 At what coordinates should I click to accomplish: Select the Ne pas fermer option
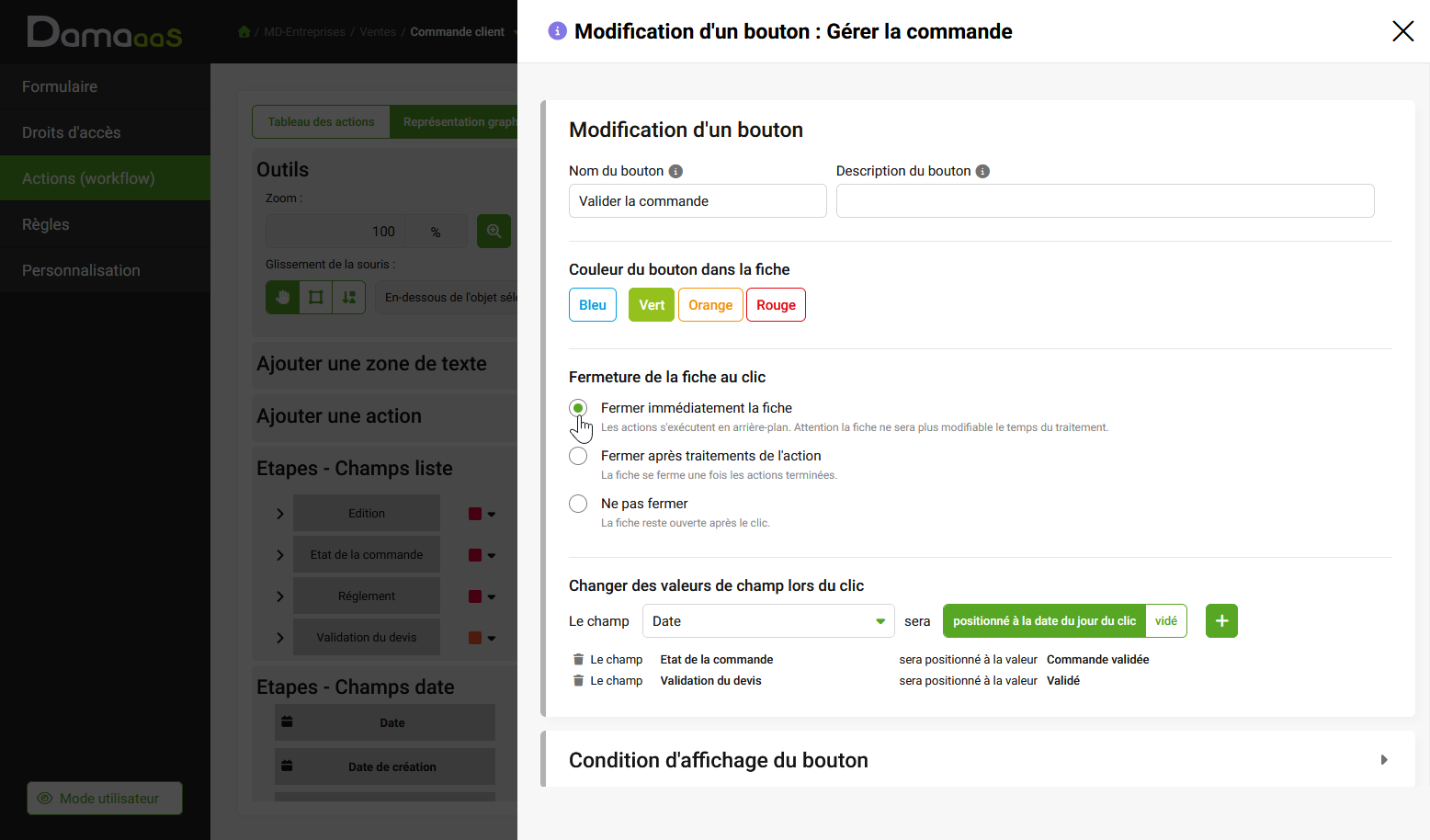(x=578, y=504)
